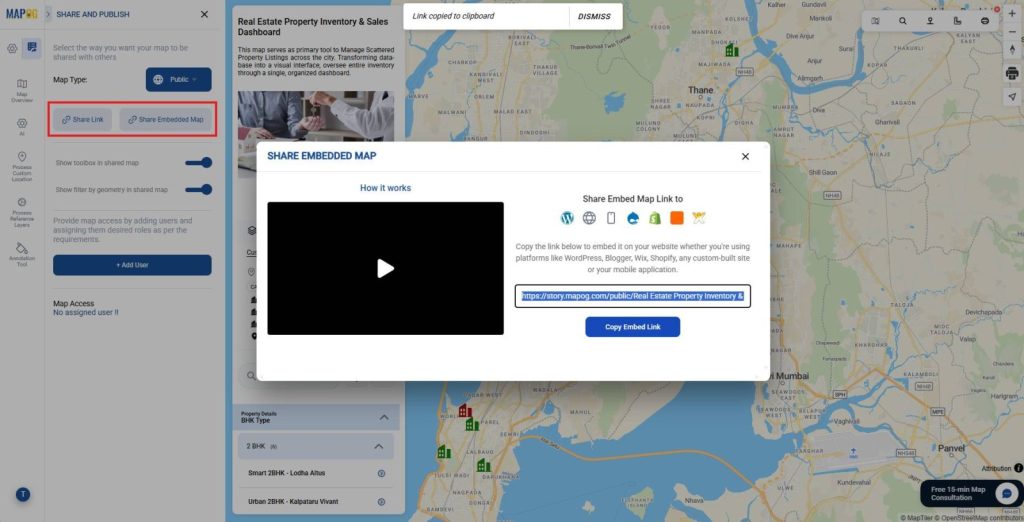This screenshot has height=522, width=1024.
Task: Click Copy Embed Link button
Action: coord(632,327)
